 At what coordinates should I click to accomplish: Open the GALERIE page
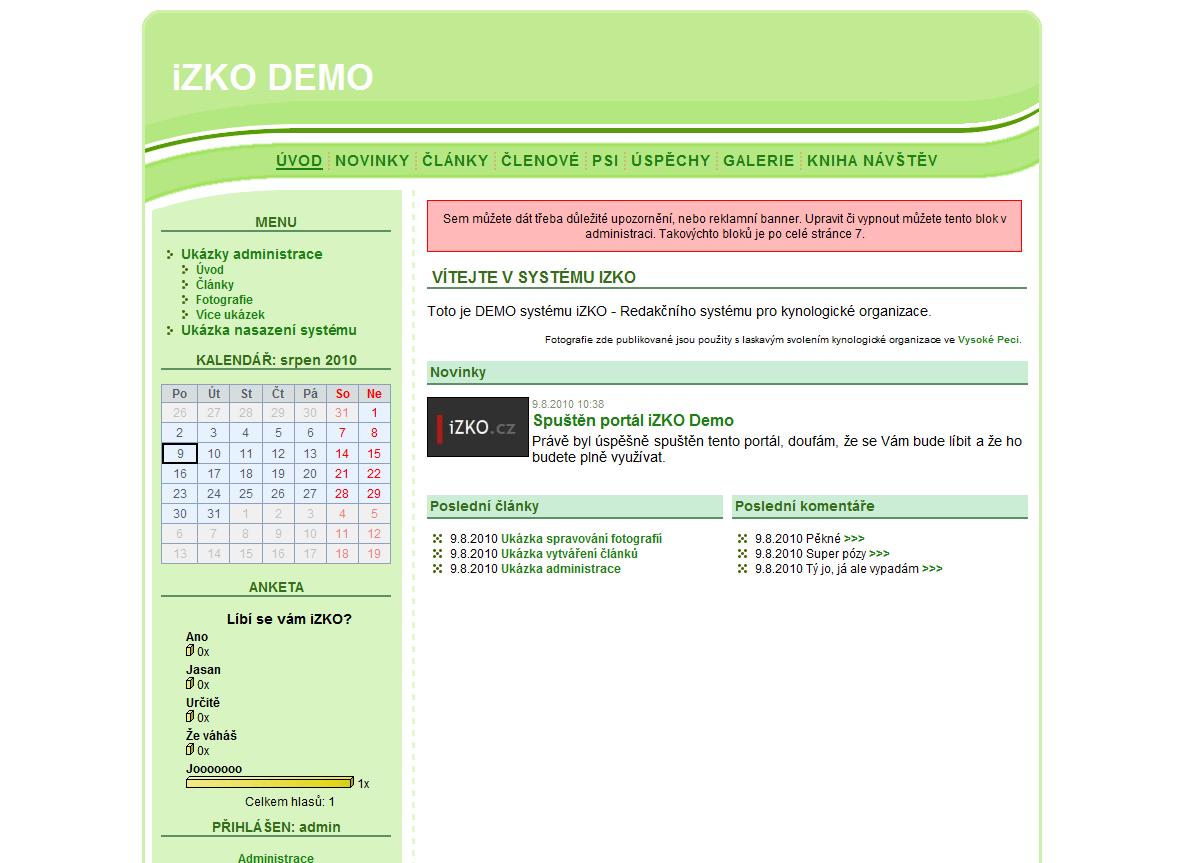pyautogui.click(x=759, y=160)
